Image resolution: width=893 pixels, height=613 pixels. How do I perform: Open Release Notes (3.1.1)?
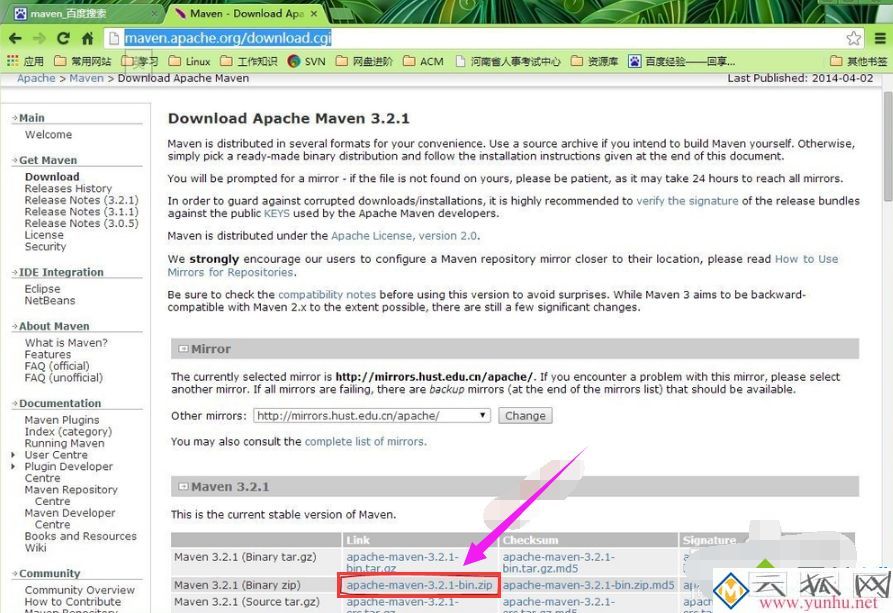point(81,211)
